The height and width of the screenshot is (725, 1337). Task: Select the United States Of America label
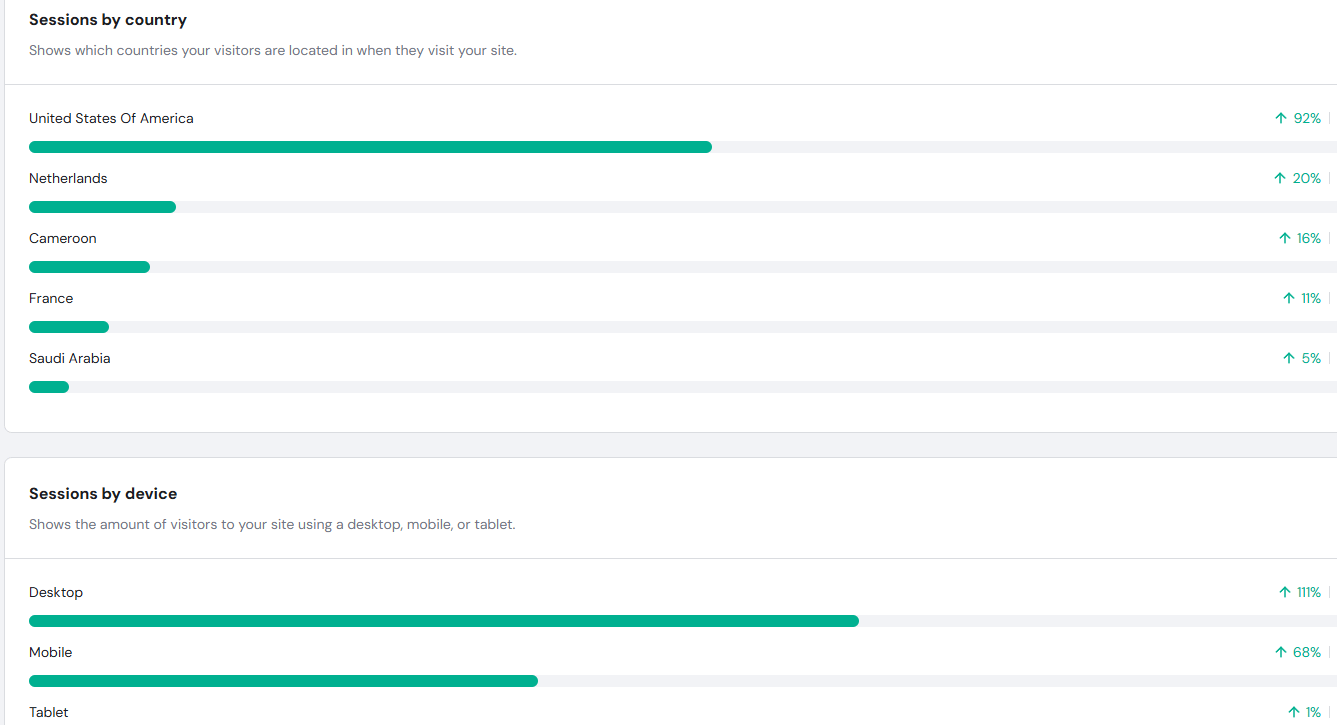tap(111, 118)
